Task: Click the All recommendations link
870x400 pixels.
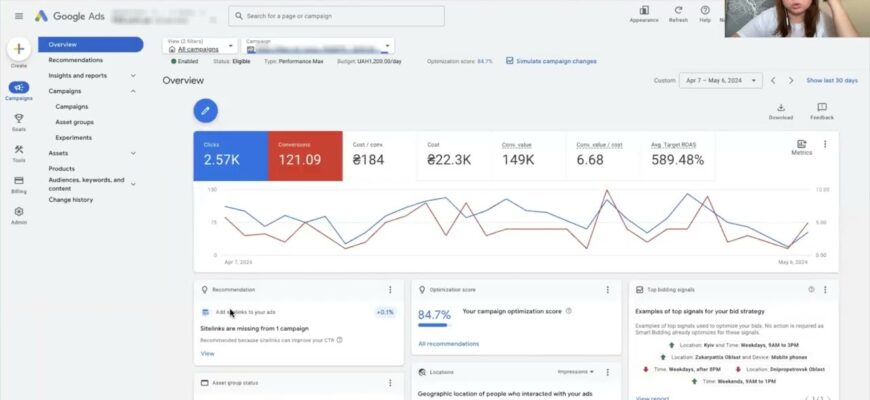Action: (448, 344)
